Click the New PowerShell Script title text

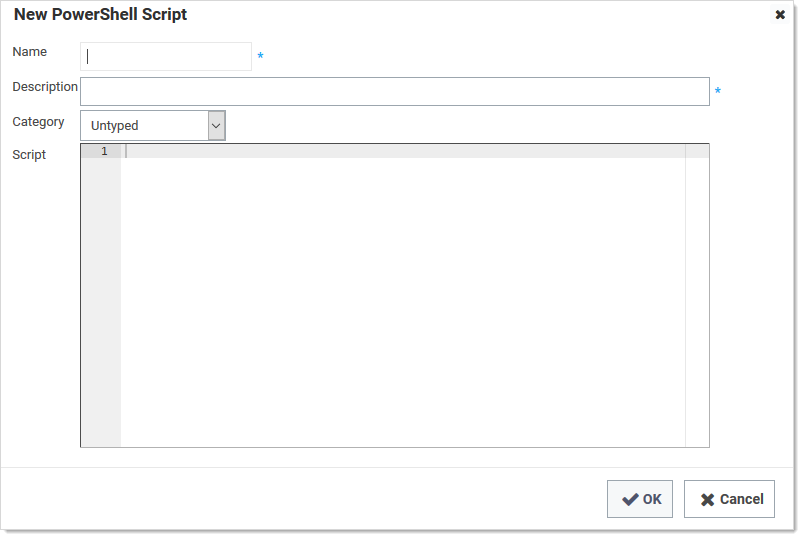tap(100, 15)
